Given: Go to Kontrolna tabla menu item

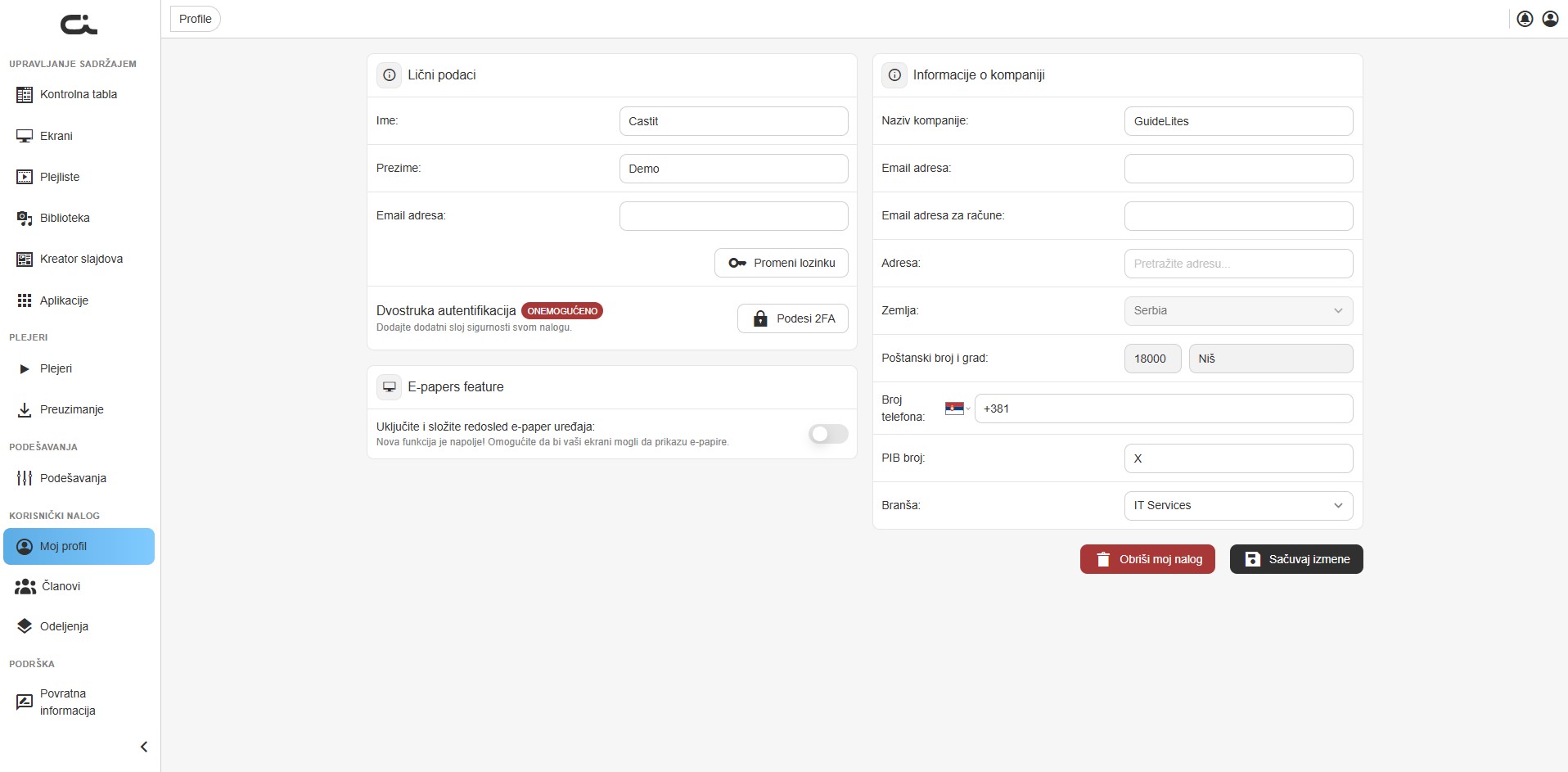Looking at the screenshot, I should (x=79, y=95).
